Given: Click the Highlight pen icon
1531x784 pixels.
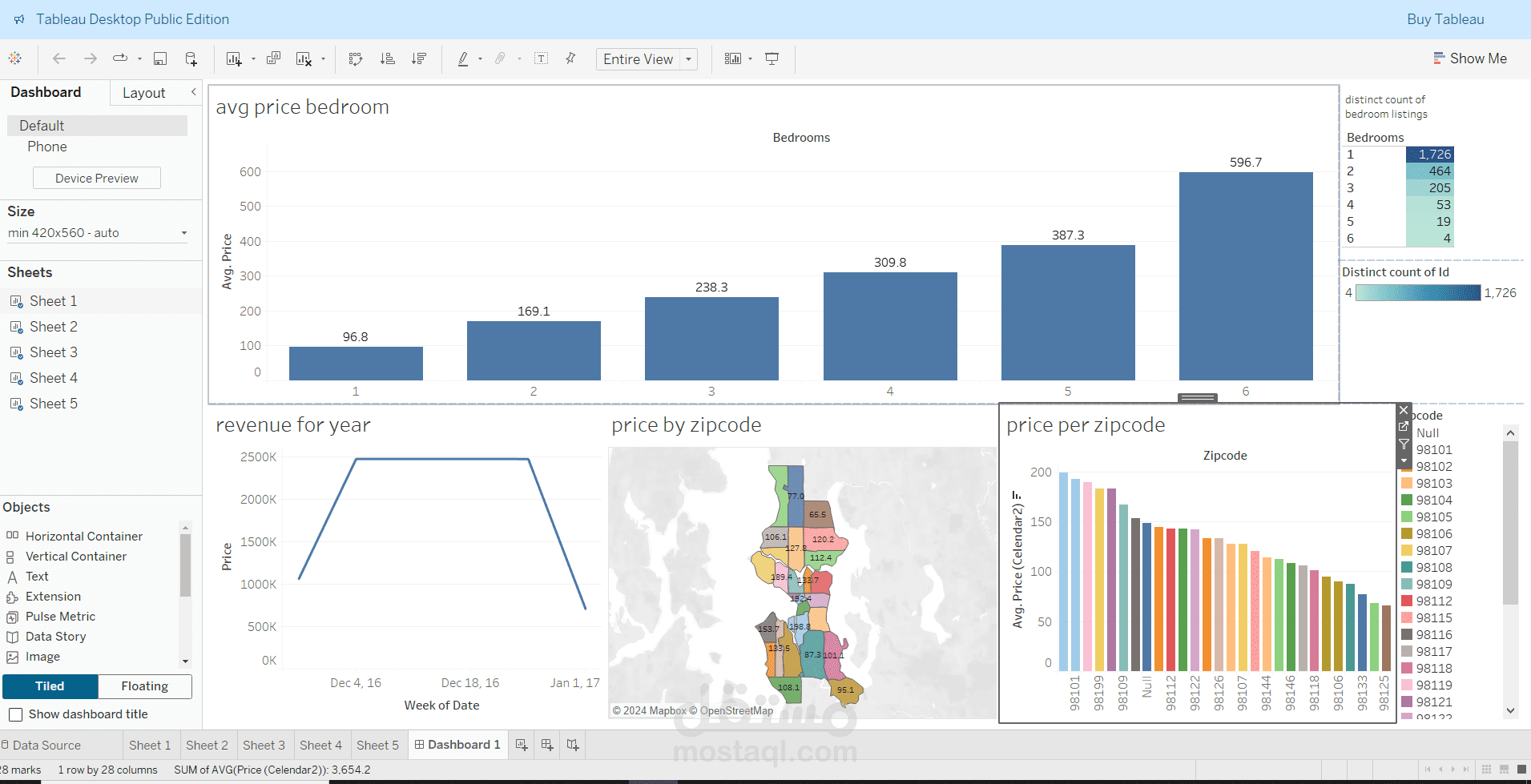Looking at the screenshot, I should point(463,58).
